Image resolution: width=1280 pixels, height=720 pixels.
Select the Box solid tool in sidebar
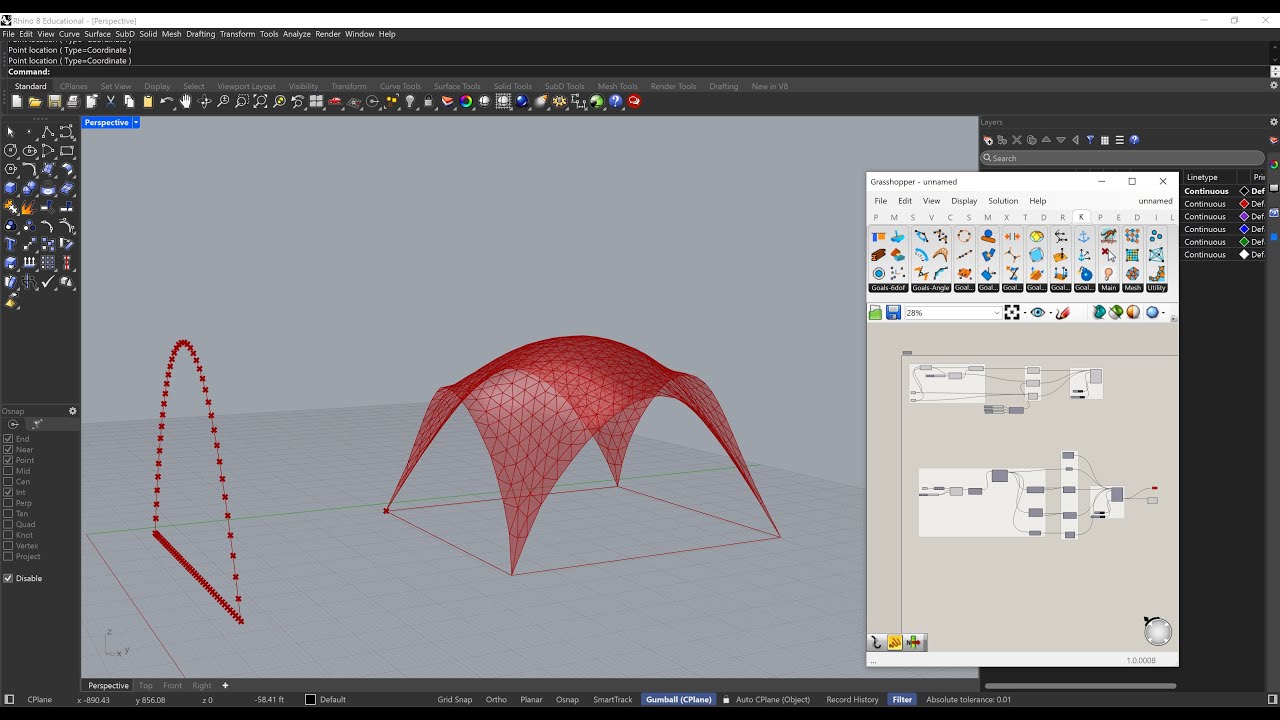(10, 189)
